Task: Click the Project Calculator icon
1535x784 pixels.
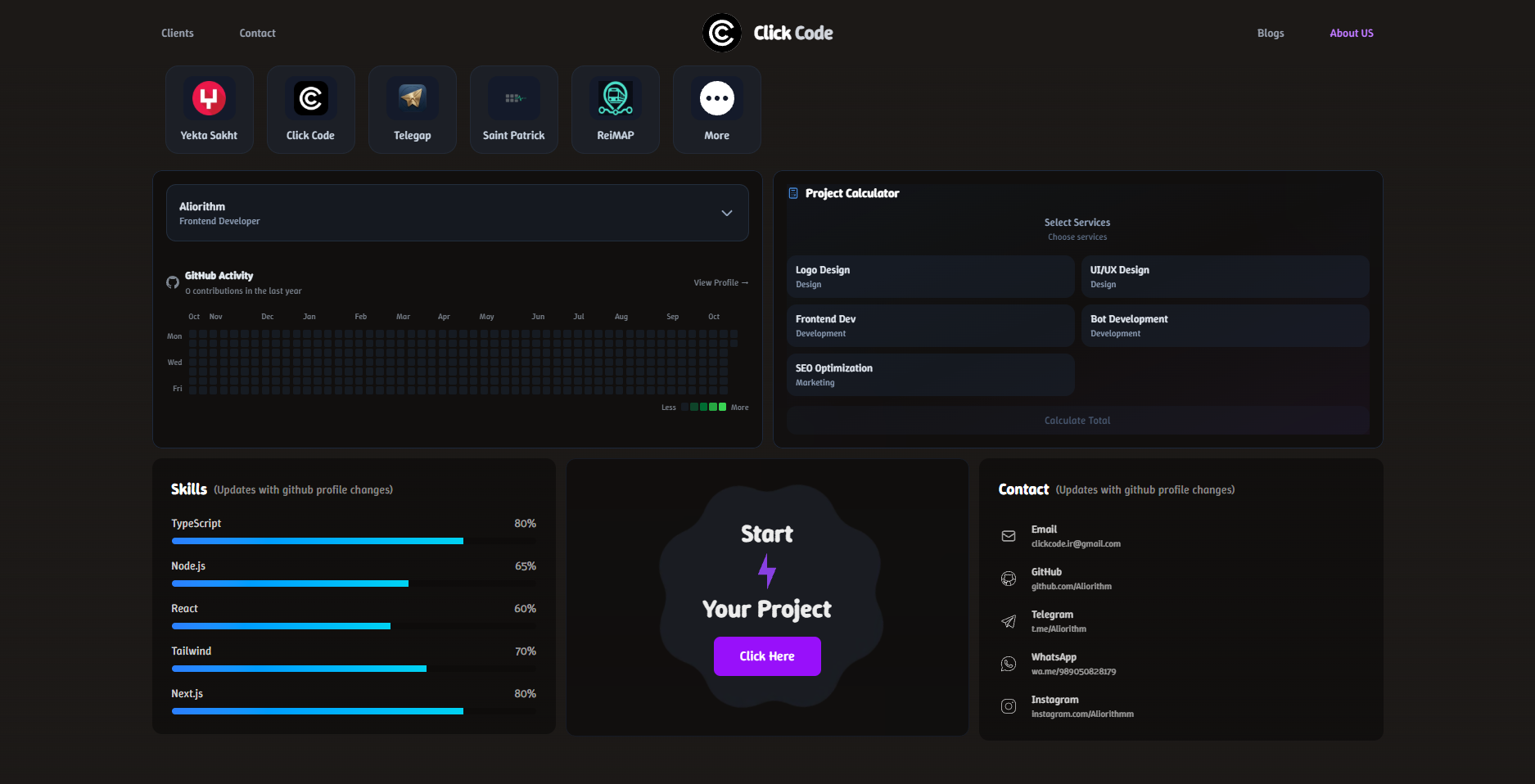Action: (792, 193)
